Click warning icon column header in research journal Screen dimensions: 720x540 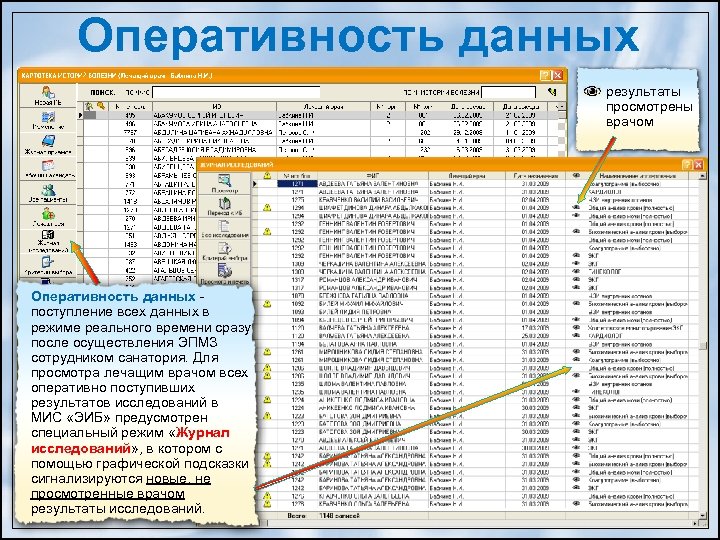(x=267, y=175)
